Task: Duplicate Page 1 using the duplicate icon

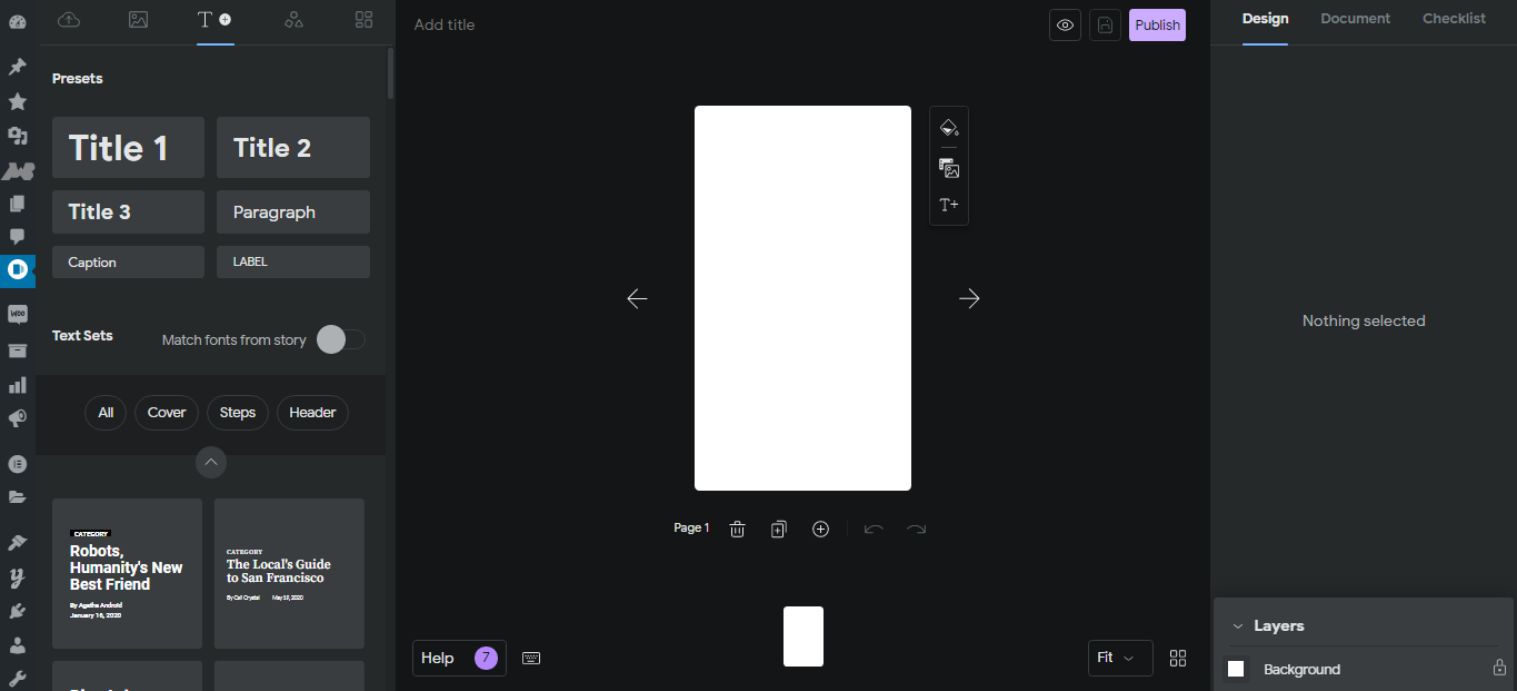Action: click(778, 528)
